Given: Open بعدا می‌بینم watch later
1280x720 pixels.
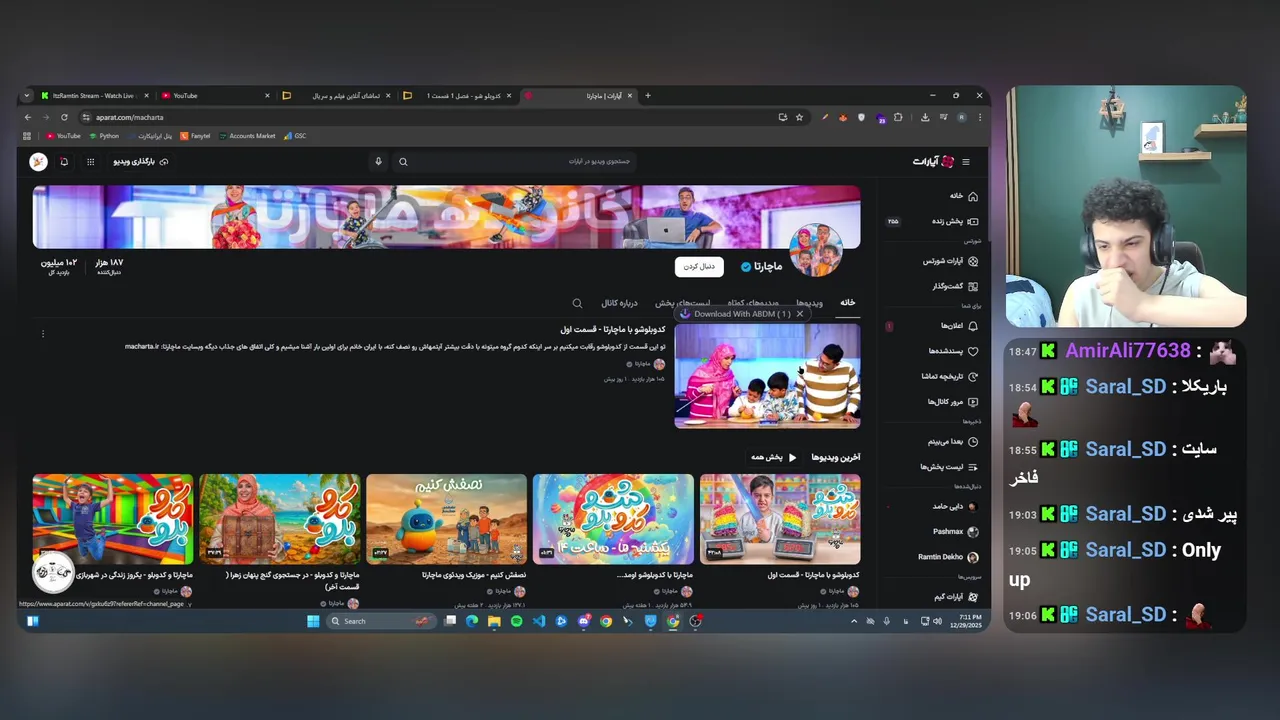Looking at the screenshot, I should point(953,441).
